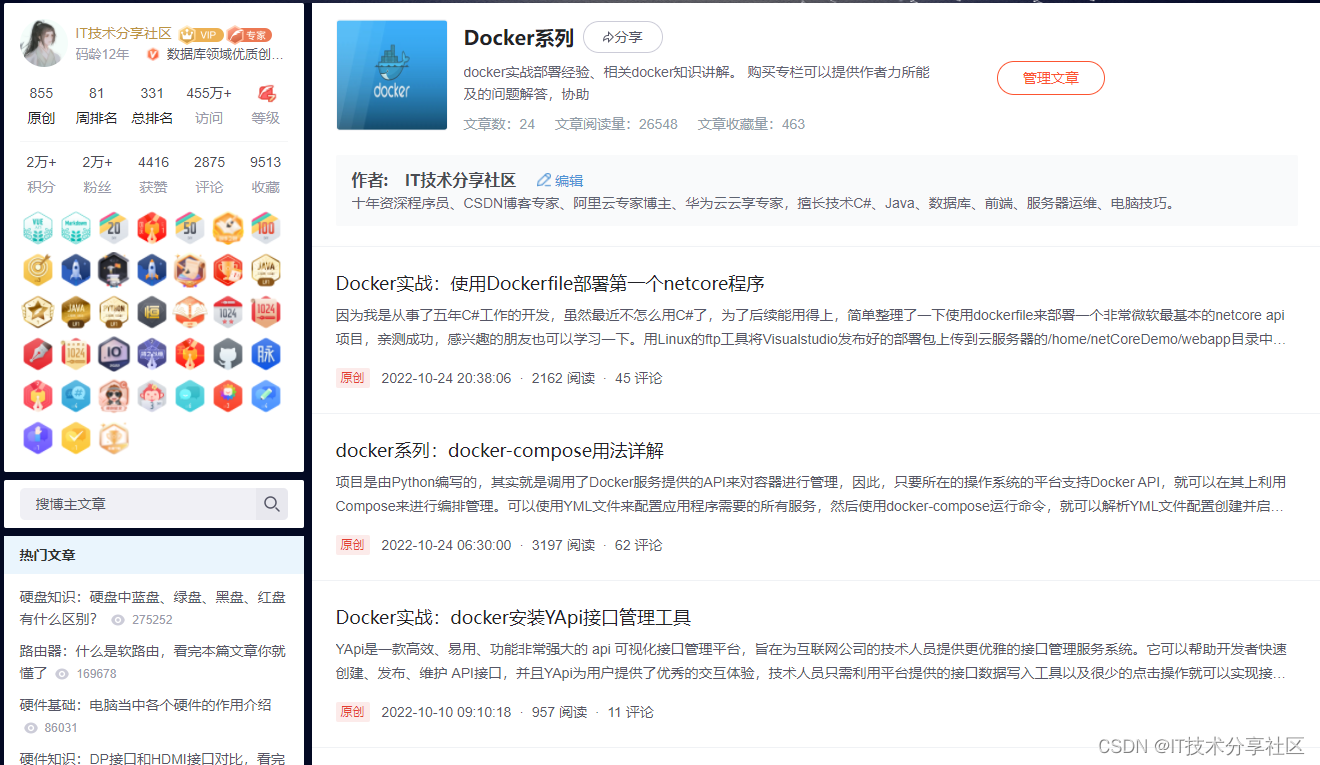This screenshot has width=1320, height=765.
Task: Click the golden bullseye target badge
Action: 39,270
